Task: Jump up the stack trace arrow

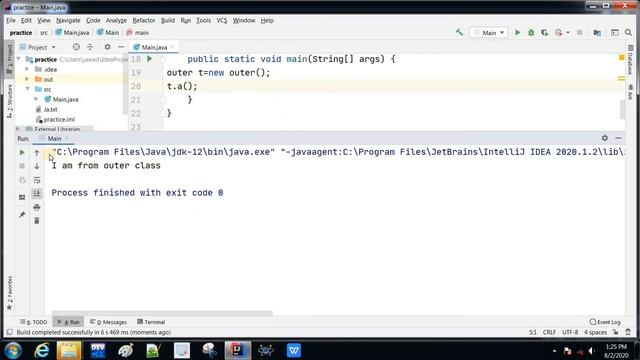Action: click(x=37, y=152)
